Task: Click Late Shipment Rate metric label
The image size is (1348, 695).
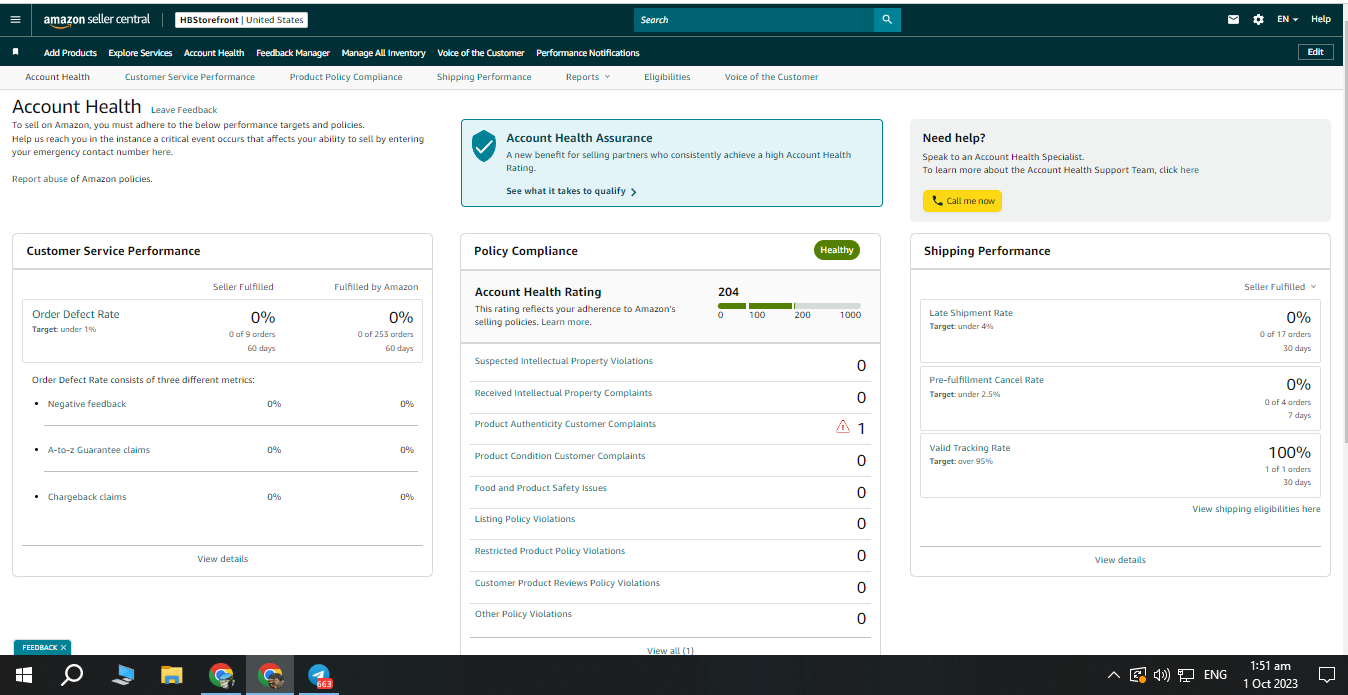Action: click(971, 313)
